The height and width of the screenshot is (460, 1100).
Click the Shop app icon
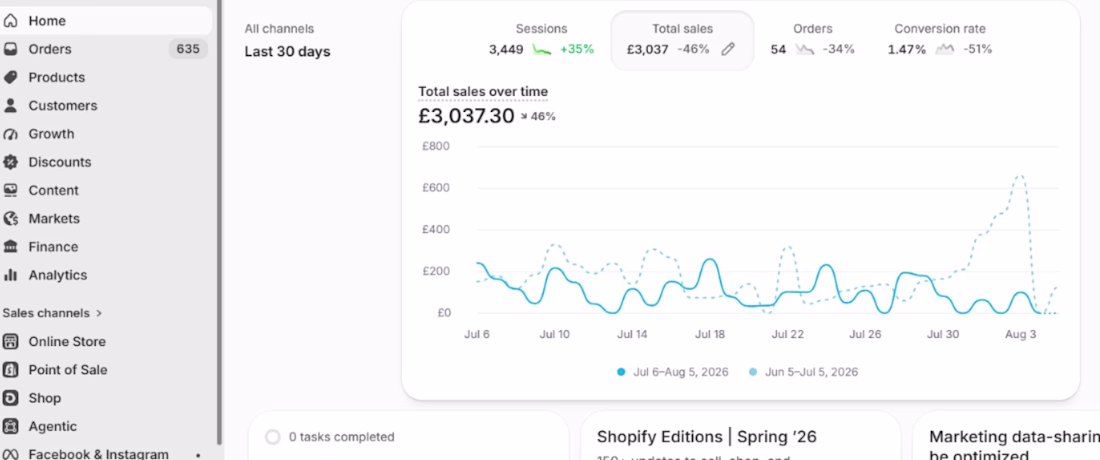[x=10, y=398]
